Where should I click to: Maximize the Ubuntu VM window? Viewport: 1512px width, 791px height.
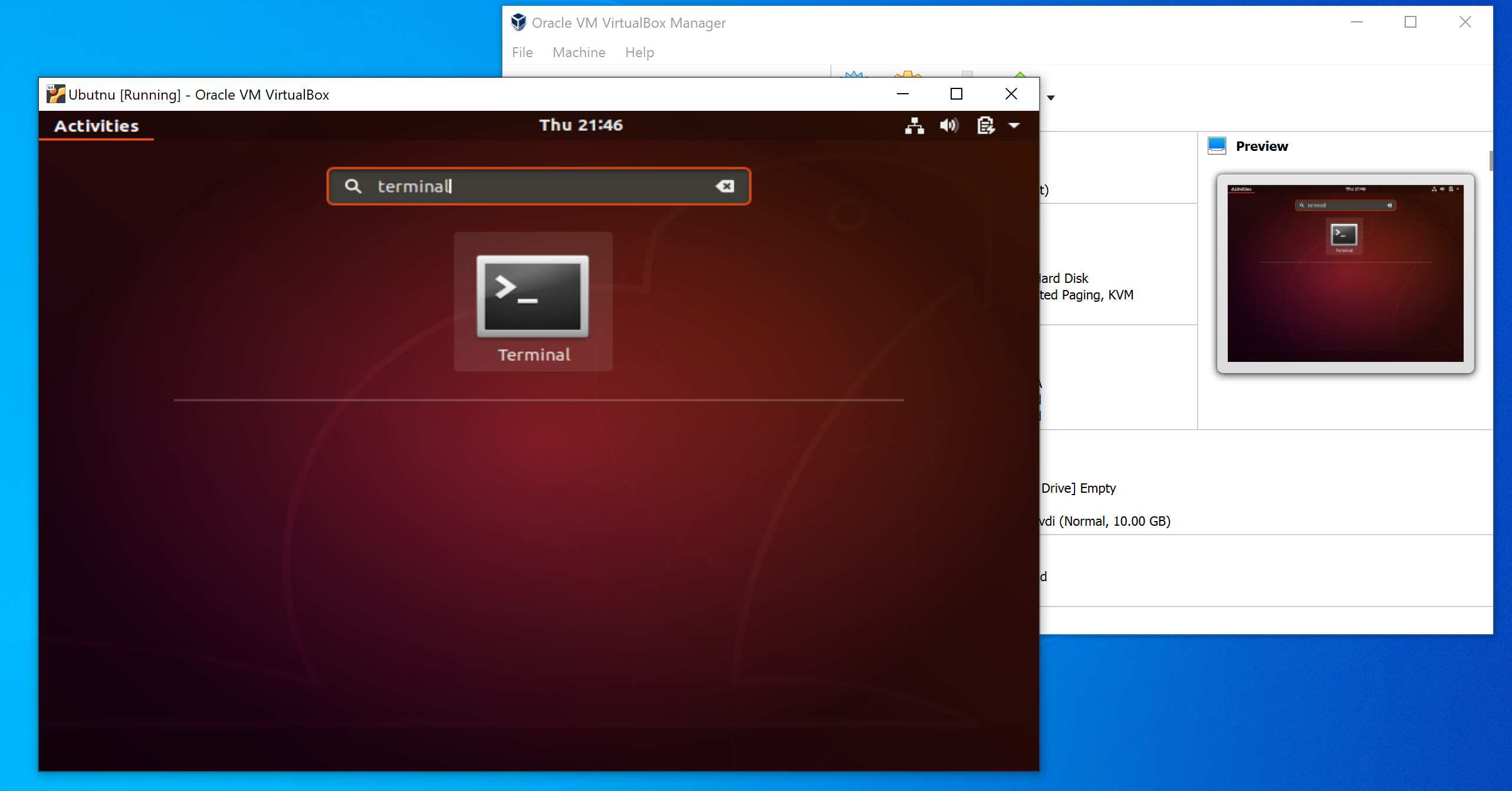(956, 94)
